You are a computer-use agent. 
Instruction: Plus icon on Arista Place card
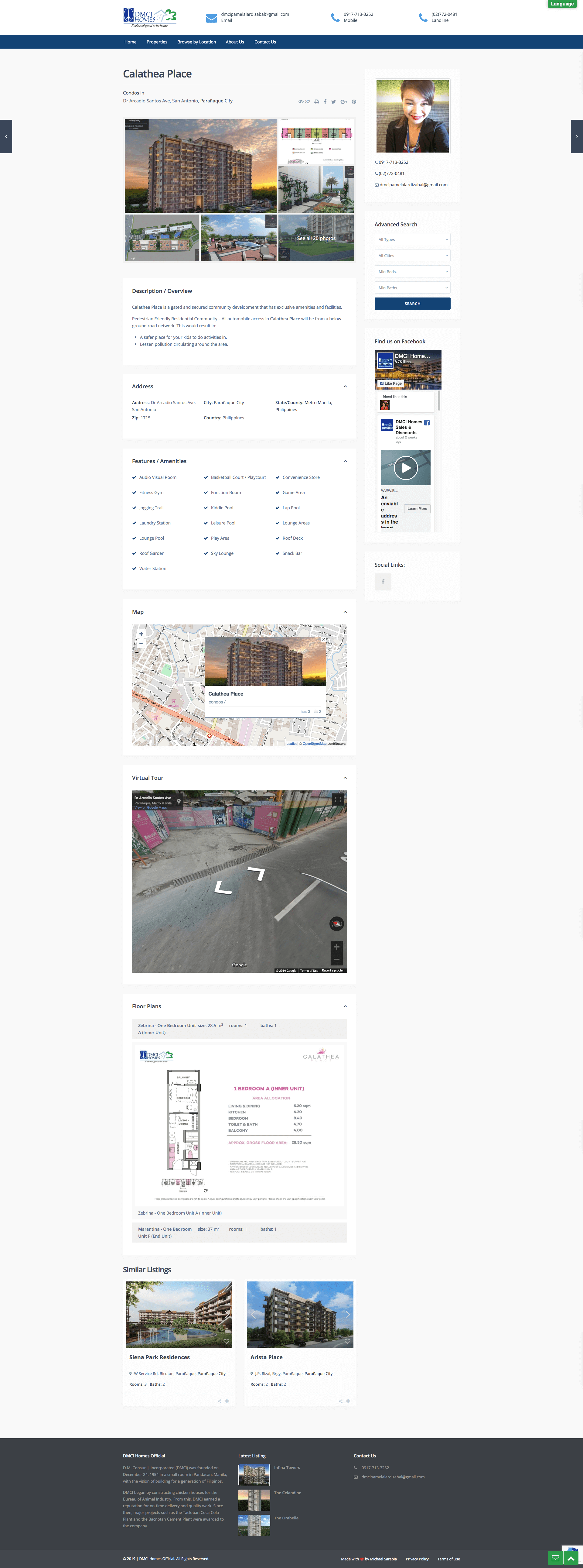pyautogui.click(x=348, y=1401)
